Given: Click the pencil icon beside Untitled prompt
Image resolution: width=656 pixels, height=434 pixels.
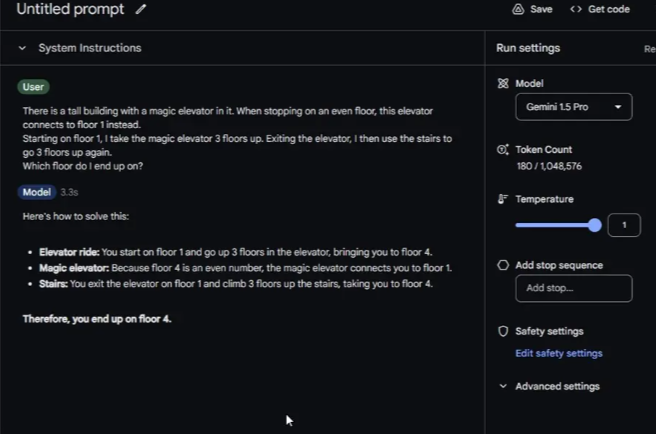Looking at the screenshot, I should click(x=141, y=9).
